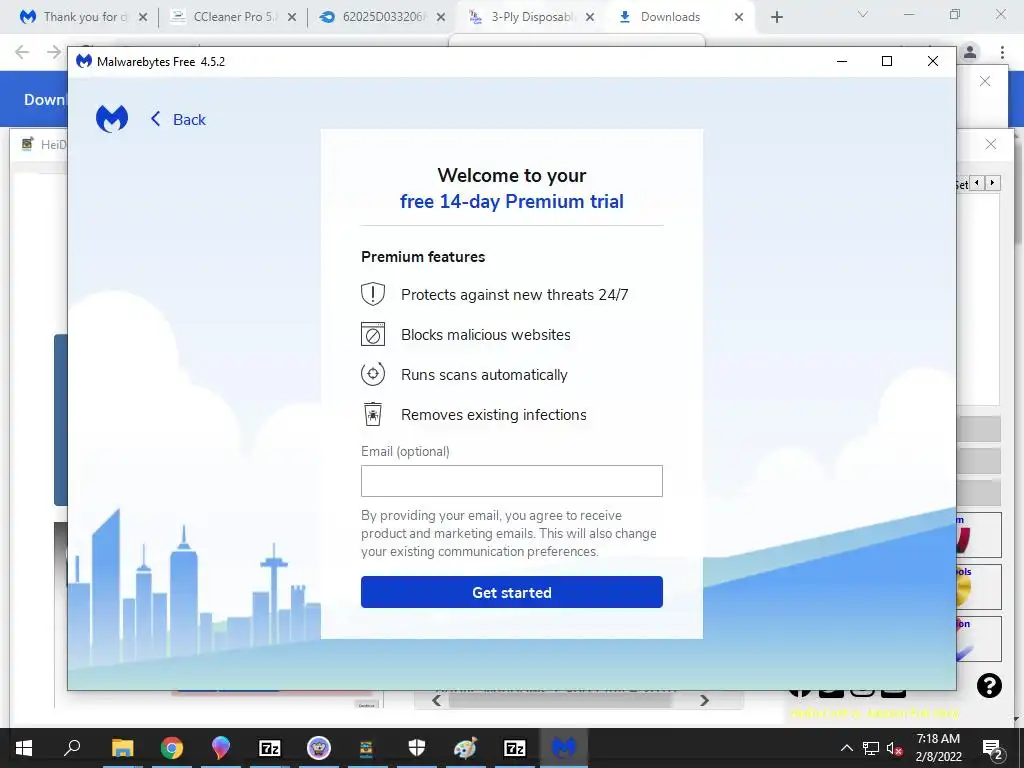Open Windows Security shield on the taskbar
Screen dimensions: 1024x768
[x=417, y=748]
